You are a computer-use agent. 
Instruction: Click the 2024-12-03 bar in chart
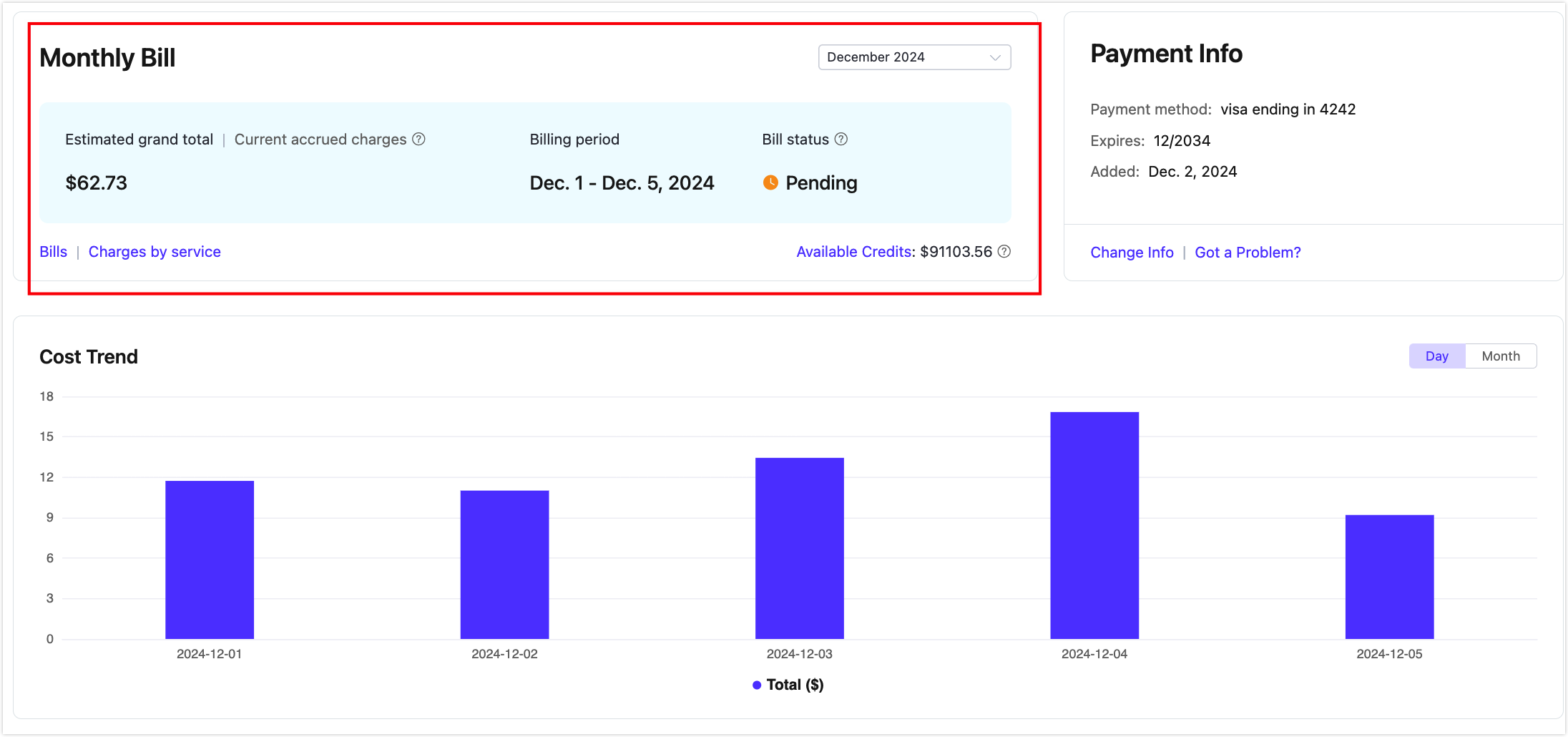pos(800,548)
